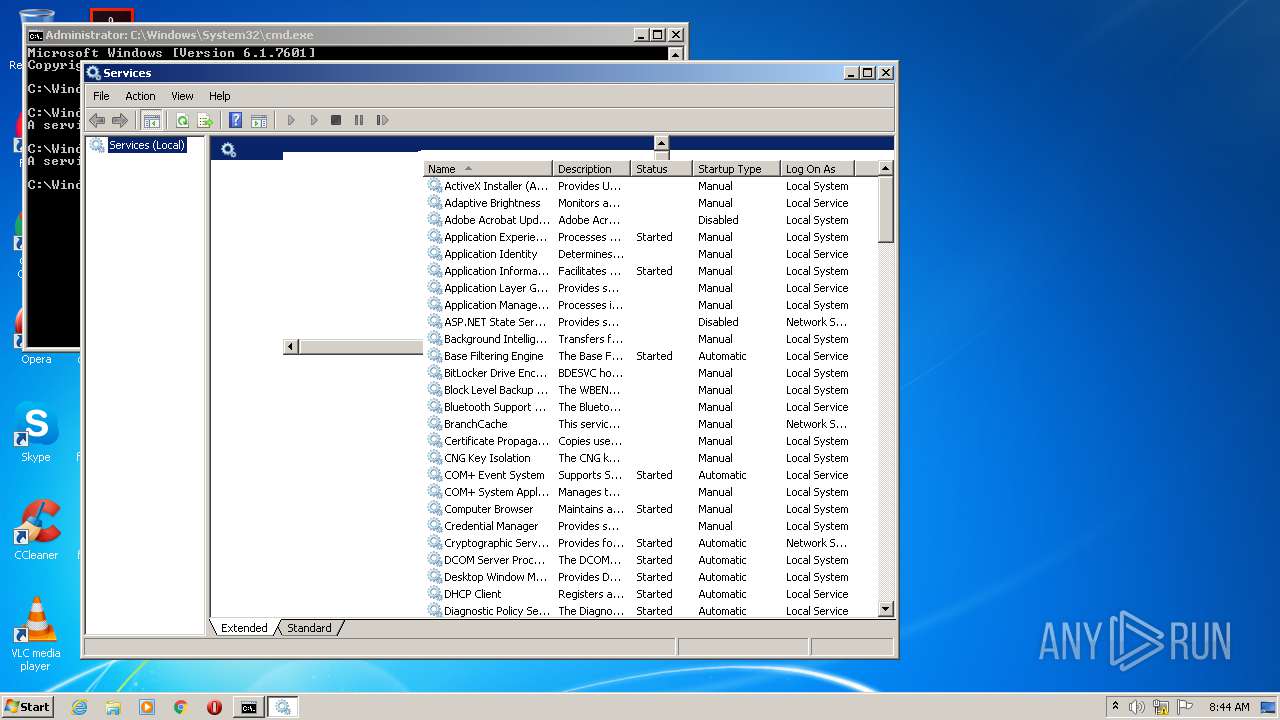The width and height of the screenshot is (1280, 720).
Task: Click the vertical scrollbar thumb in services list
Action: pos(885,209)
